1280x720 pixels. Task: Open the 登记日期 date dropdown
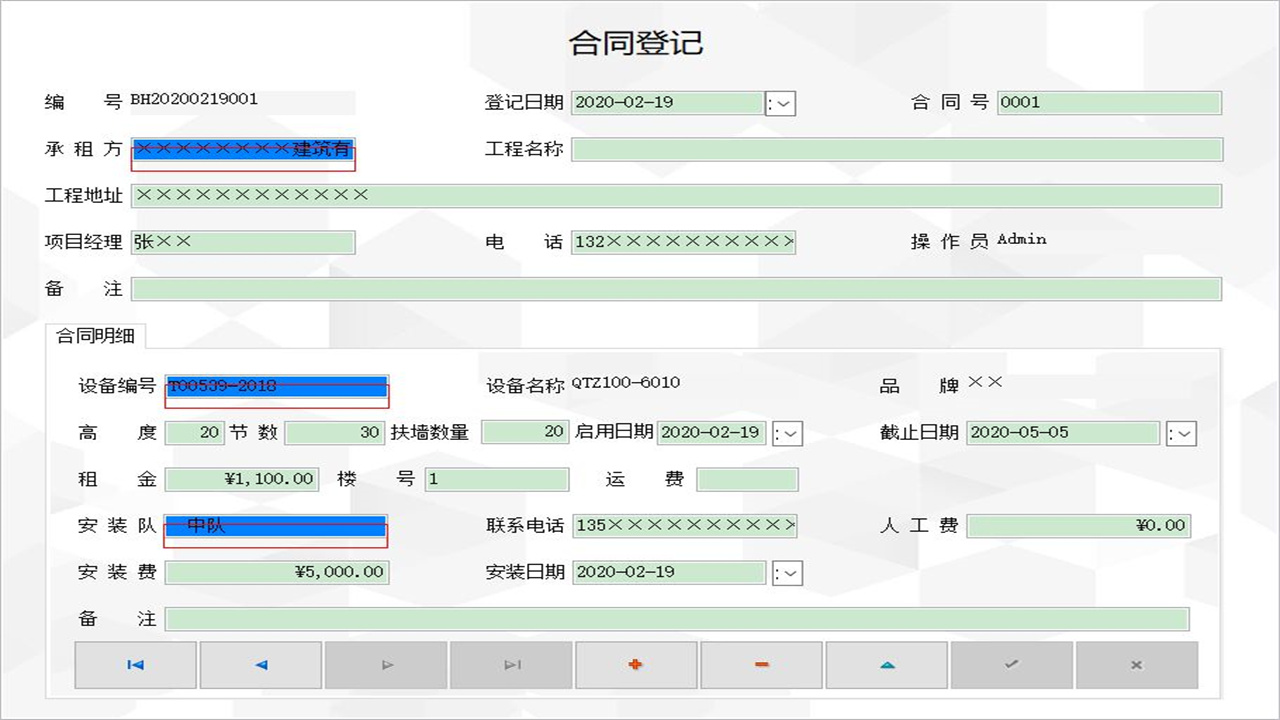780,103
